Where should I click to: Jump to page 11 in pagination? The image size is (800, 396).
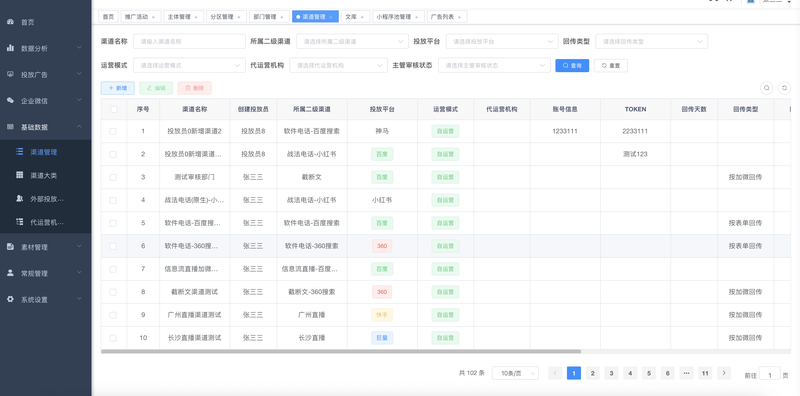coord(705,373)
